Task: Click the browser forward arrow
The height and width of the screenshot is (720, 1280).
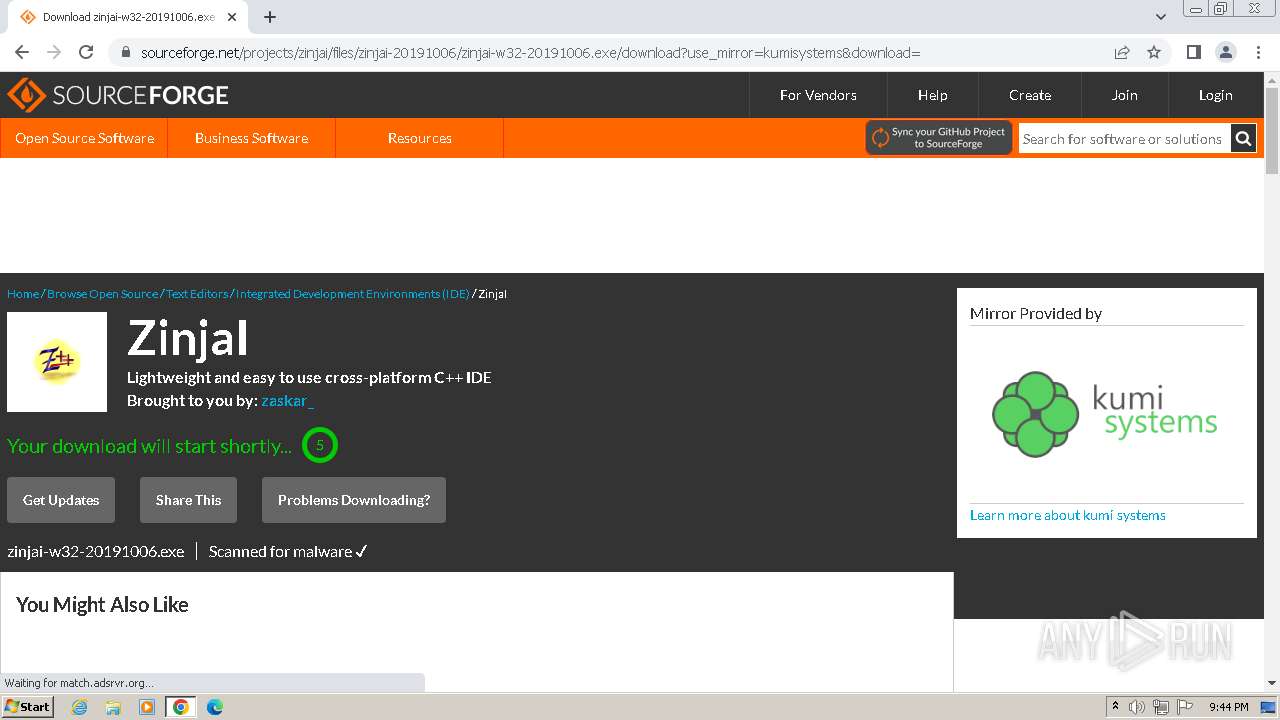Action: 54,52
